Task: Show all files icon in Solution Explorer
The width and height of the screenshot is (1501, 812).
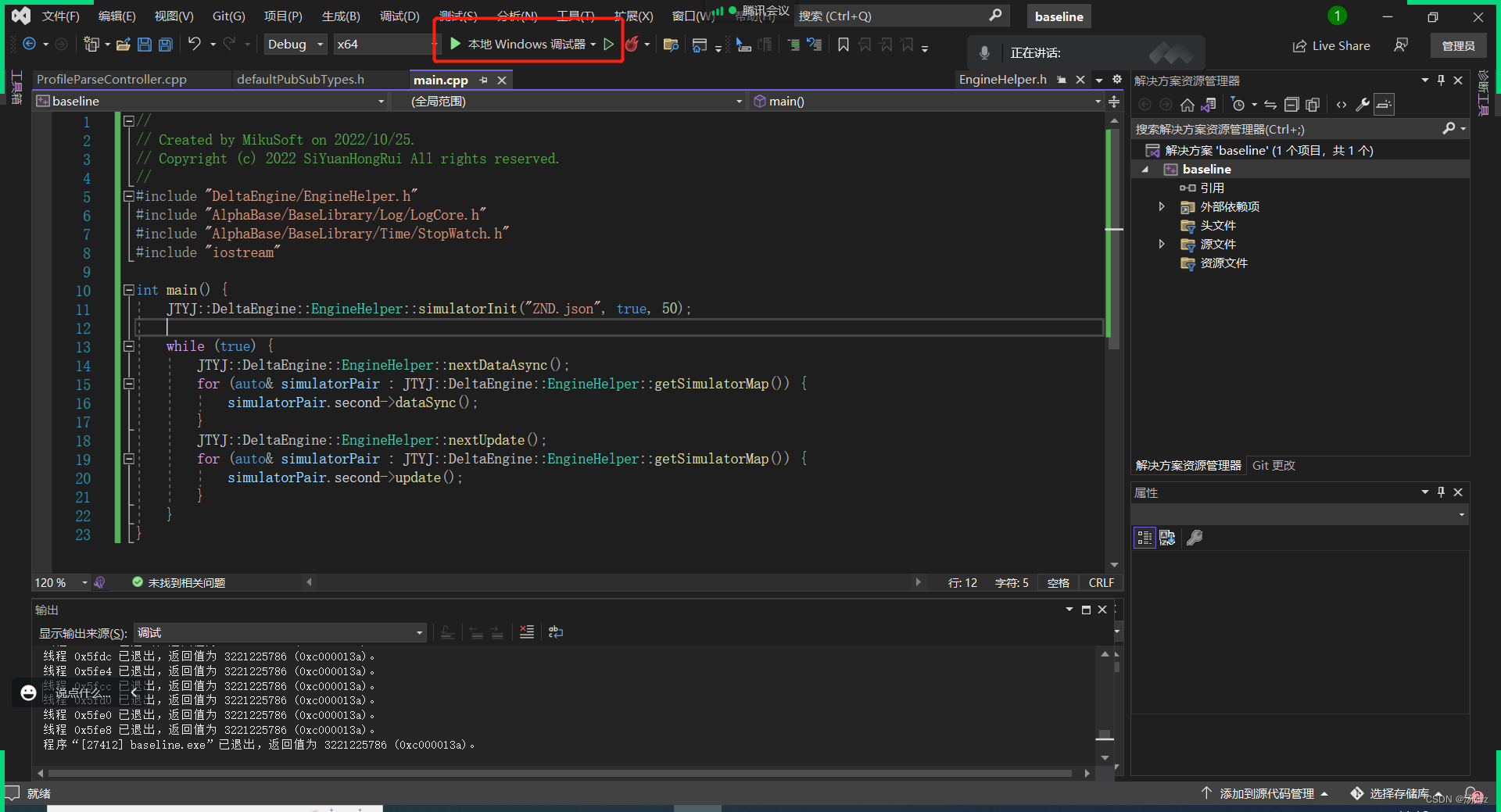Action: [x=1313, y=105]
